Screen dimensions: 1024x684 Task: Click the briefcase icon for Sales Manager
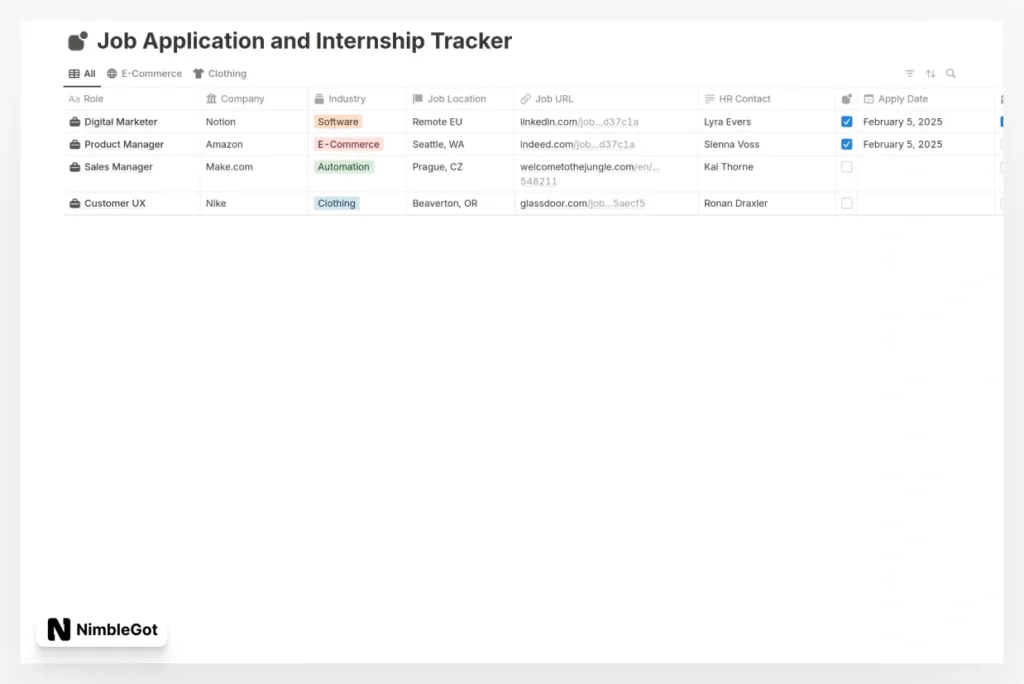pyautogui.click(x=75, y=168)
